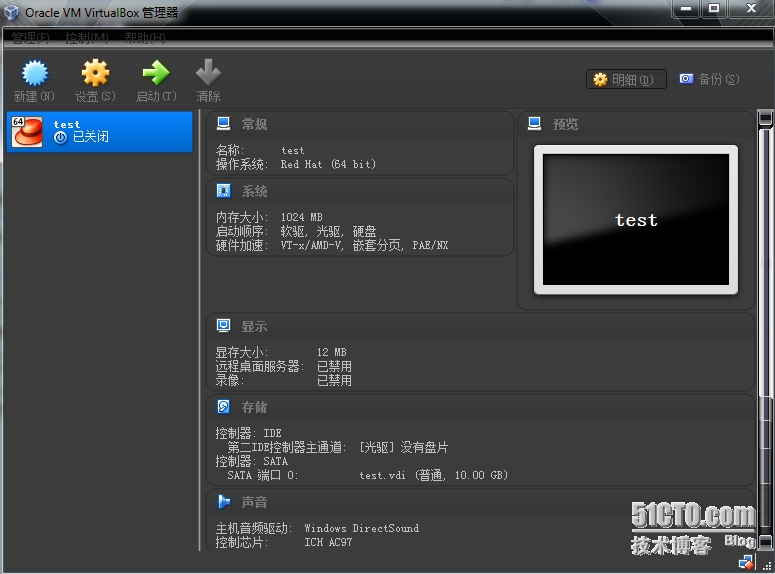
Task: Click the 名称 value 'test' in 常规
Action: [x=293, y=150]
